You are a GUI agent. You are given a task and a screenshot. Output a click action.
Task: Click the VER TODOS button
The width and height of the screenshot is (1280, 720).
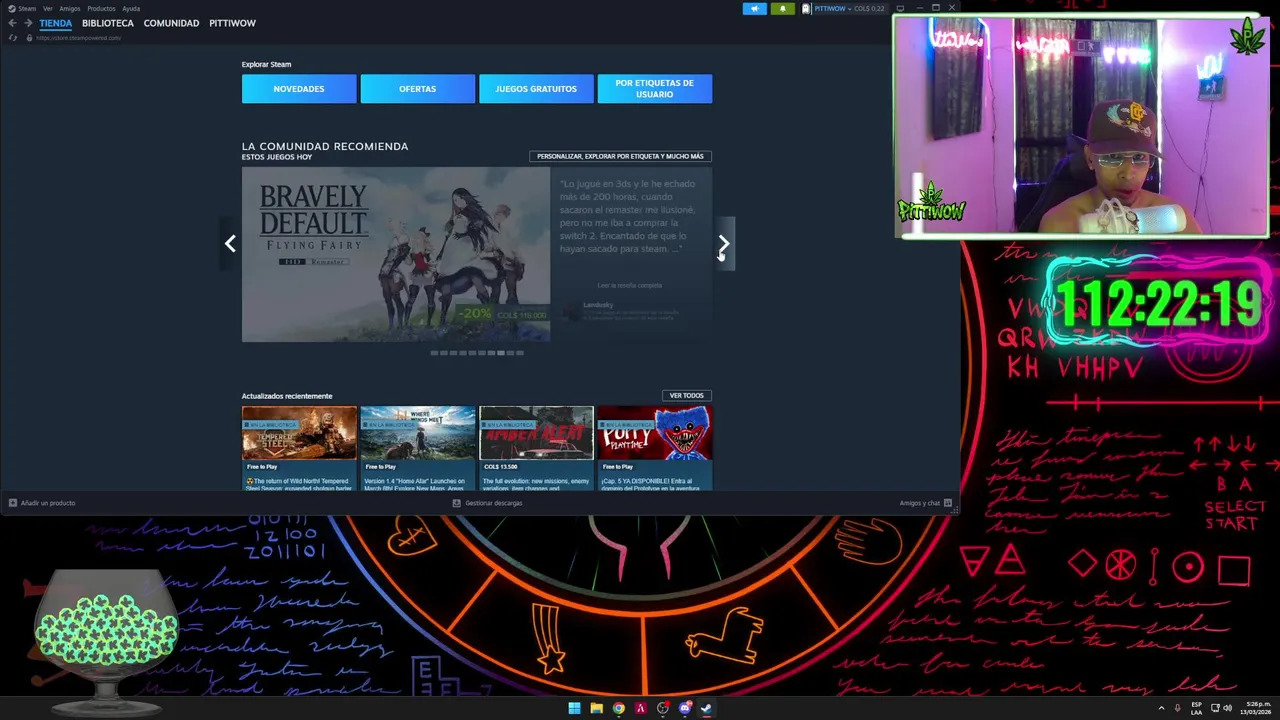[687, 396]
